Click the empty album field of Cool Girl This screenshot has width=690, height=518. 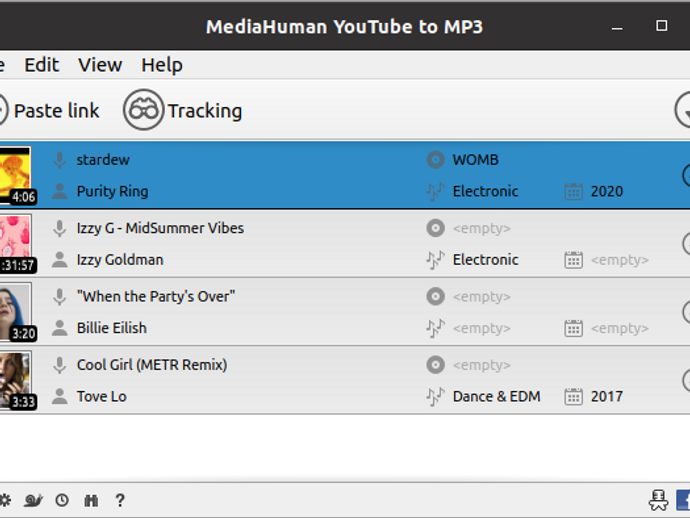coord(481,365)
